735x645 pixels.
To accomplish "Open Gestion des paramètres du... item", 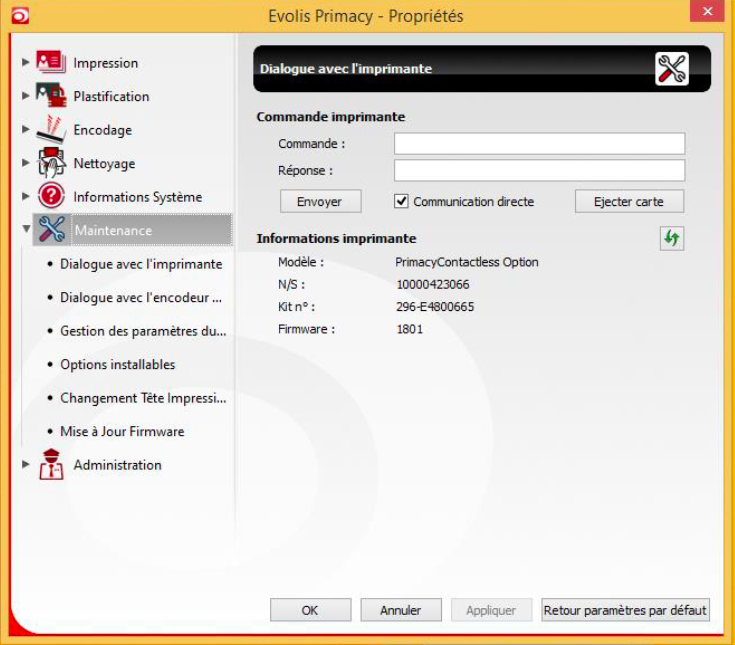I will coord(143,331).
